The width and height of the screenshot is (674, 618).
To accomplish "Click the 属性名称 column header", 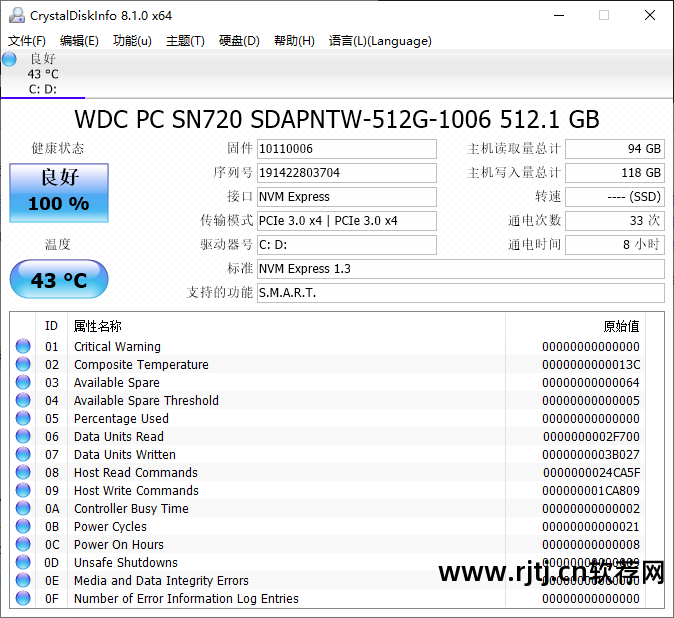I will coord(286,326).
